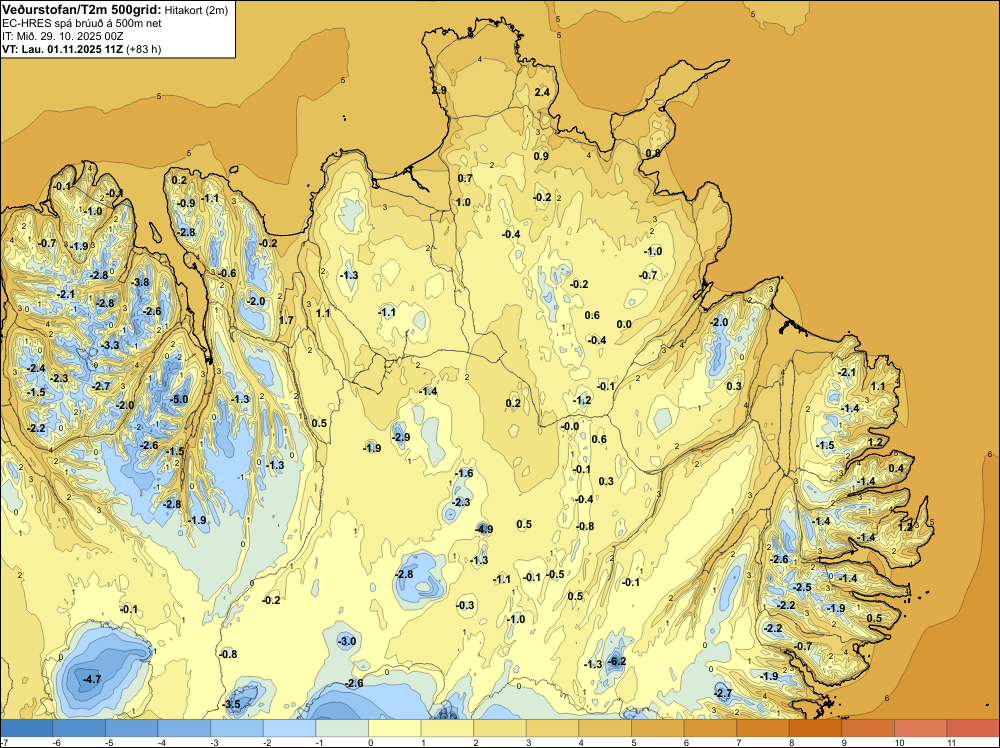Click the "-0.9" temperature value on the map
The image size is (1000, 748).
pos(186,203)
